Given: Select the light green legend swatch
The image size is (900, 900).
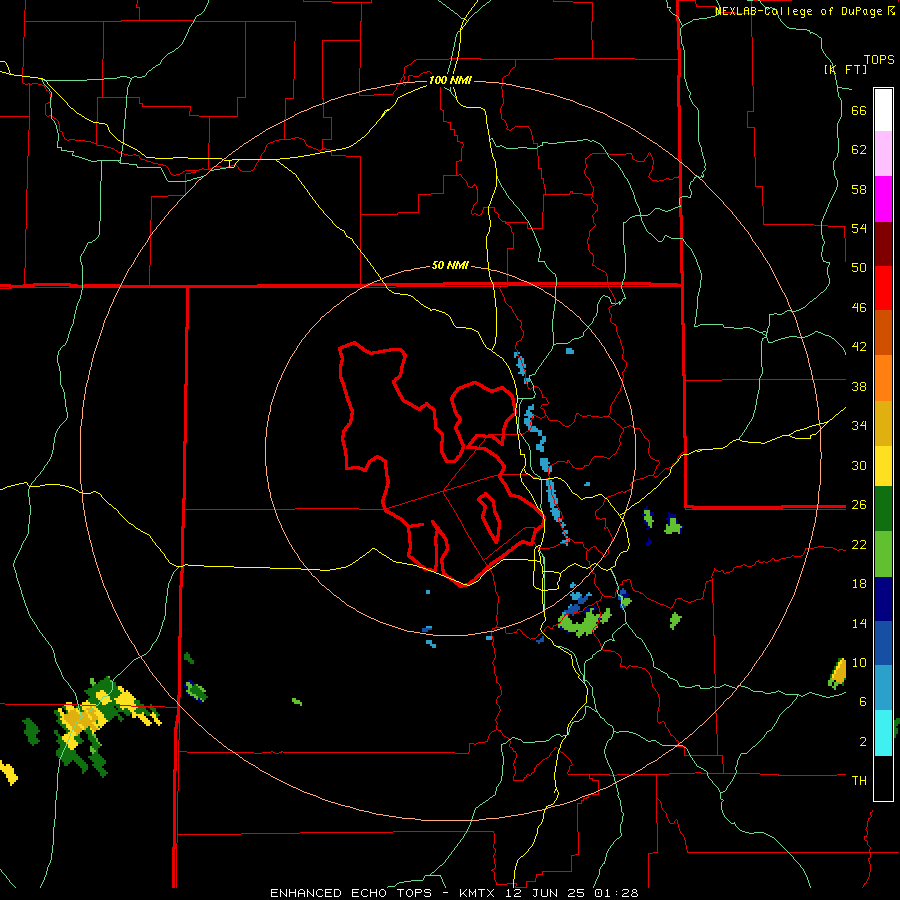Looking at the screenshot, I should coord(883,554).
